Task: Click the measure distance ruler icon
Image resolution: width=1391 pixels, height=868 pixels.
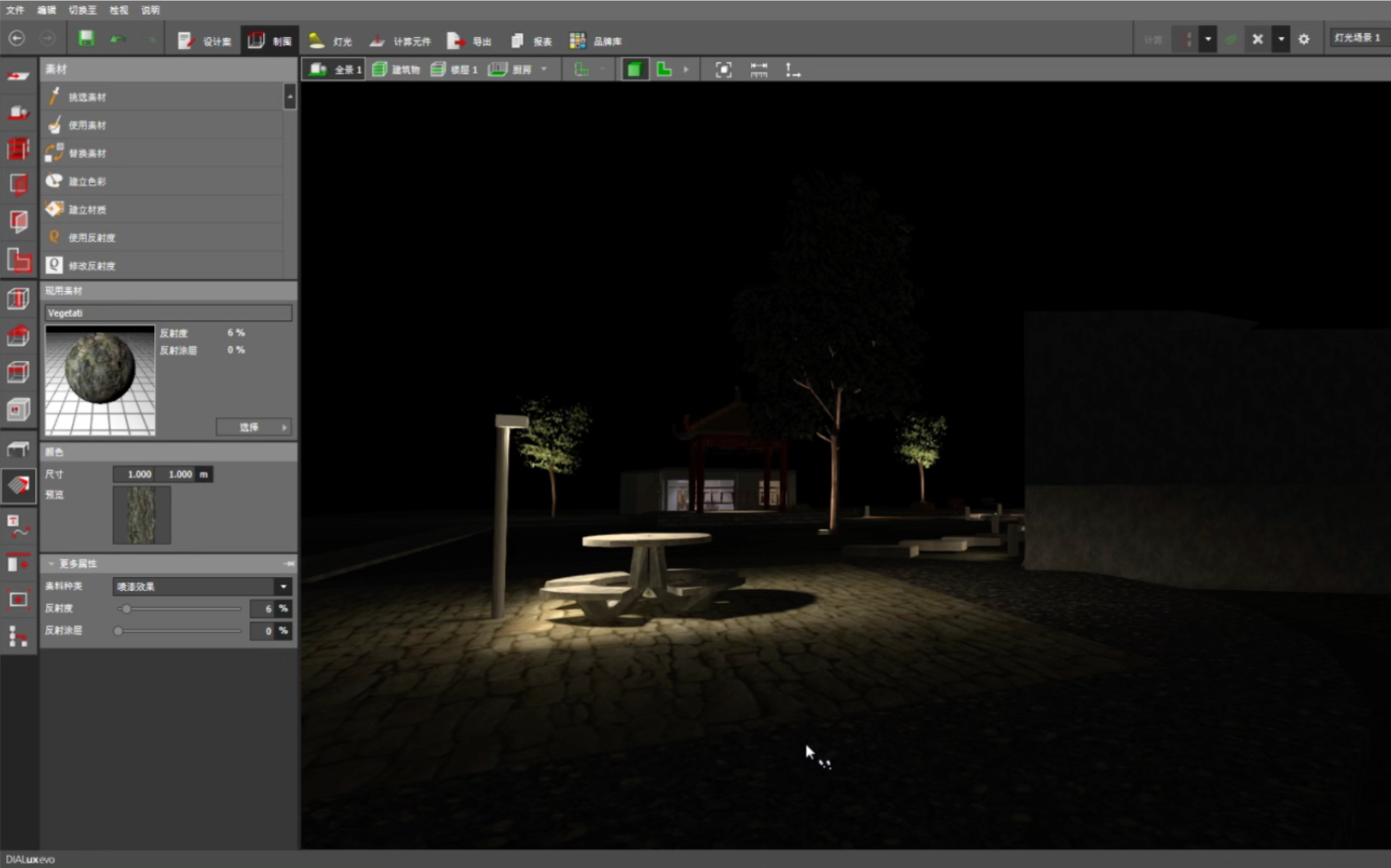Action: point(758,69)
